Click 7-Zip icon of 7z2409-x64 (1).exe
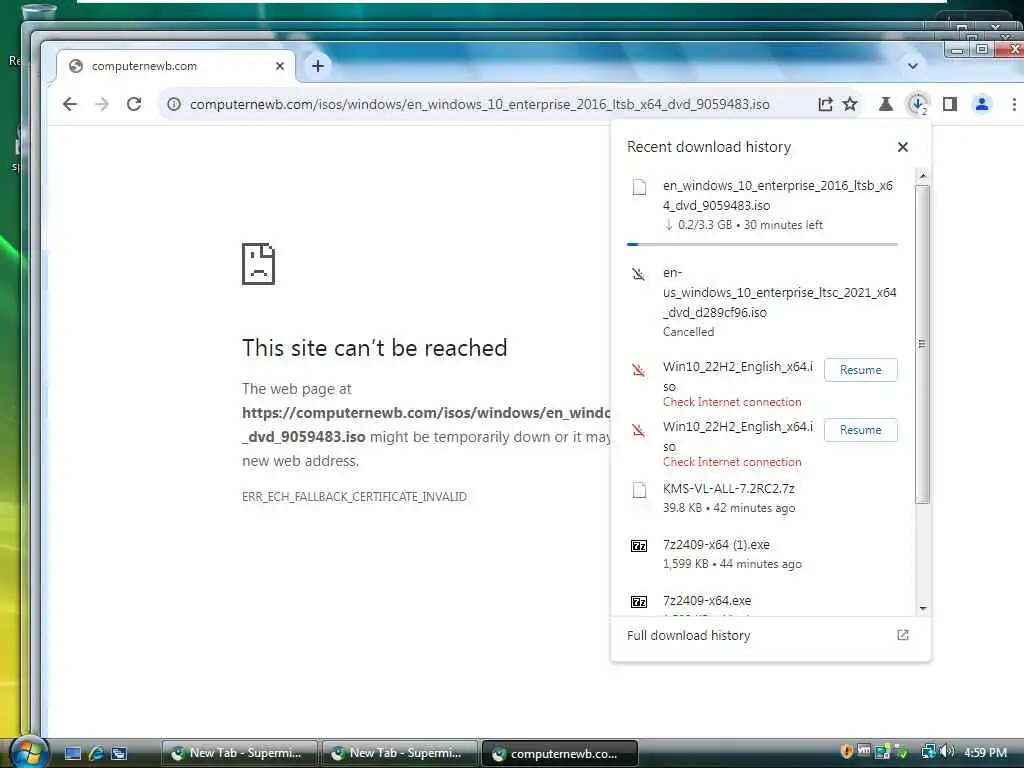This screenshot has width=1024, height=768. [x=639, y=545]
